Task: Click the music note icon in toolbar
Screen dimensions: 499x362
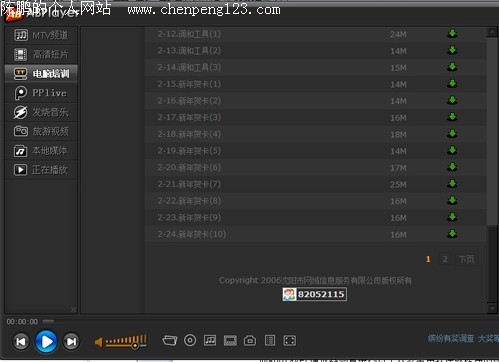Action: tap(210, 340)
